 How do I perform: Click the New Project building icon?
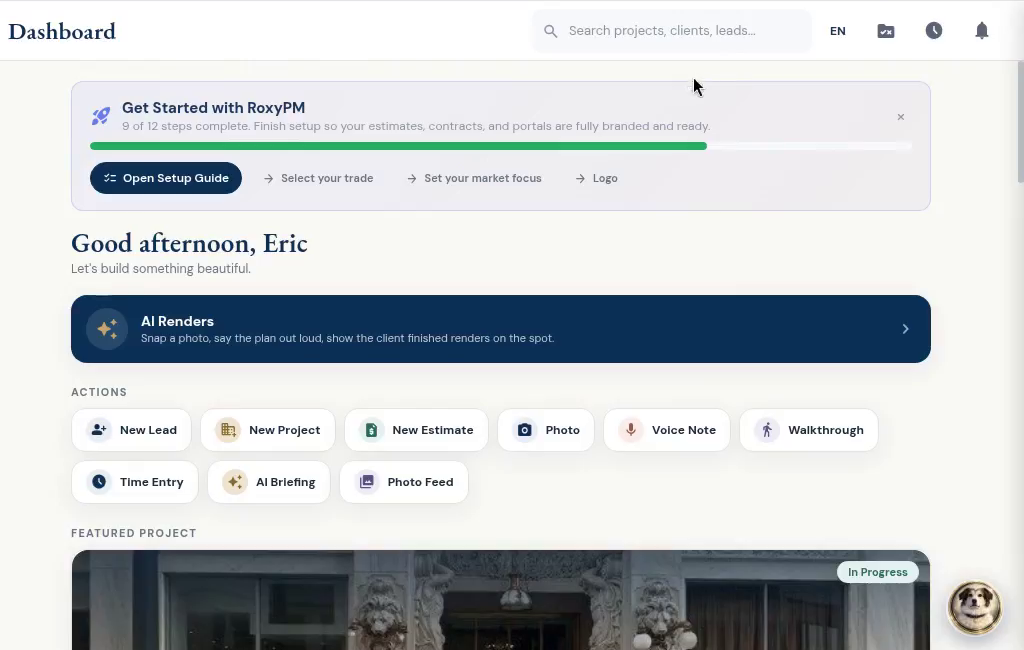228,430
